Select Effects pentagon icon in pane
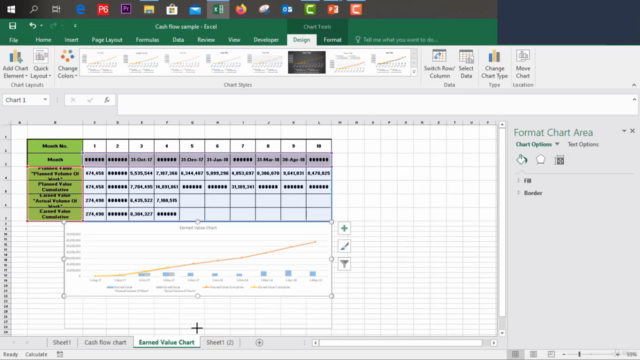The height and width of the screenshot is (360, 640). tap(540, 160)
